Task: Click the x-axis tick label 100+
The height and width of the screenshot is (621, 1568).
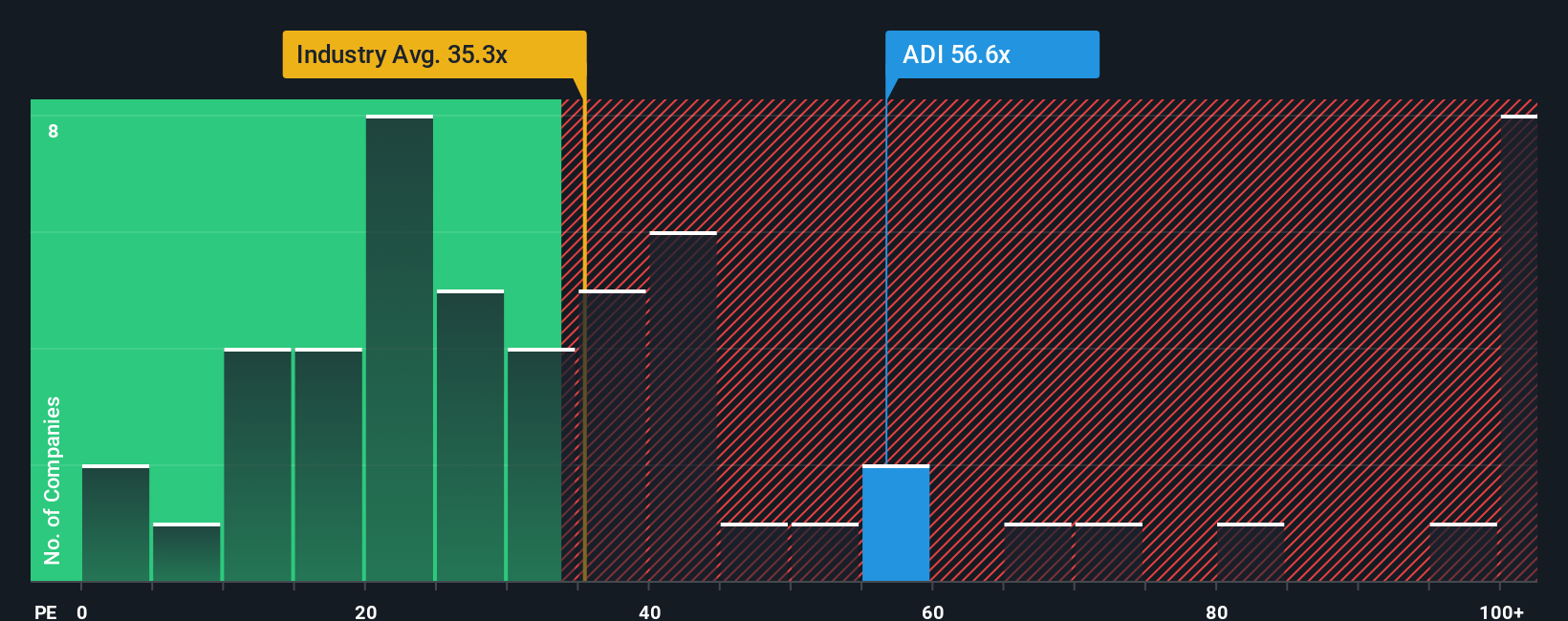Action: pyautogui.click(x=1502, y=611)
